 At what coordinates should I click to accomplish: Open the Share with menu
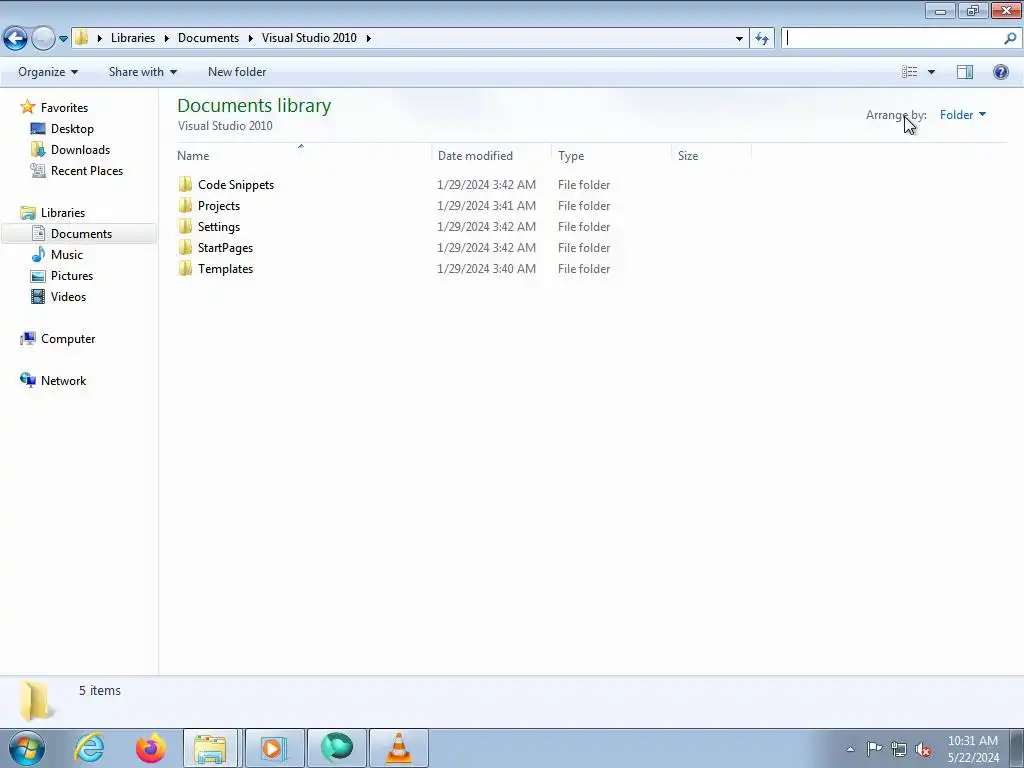142,72
